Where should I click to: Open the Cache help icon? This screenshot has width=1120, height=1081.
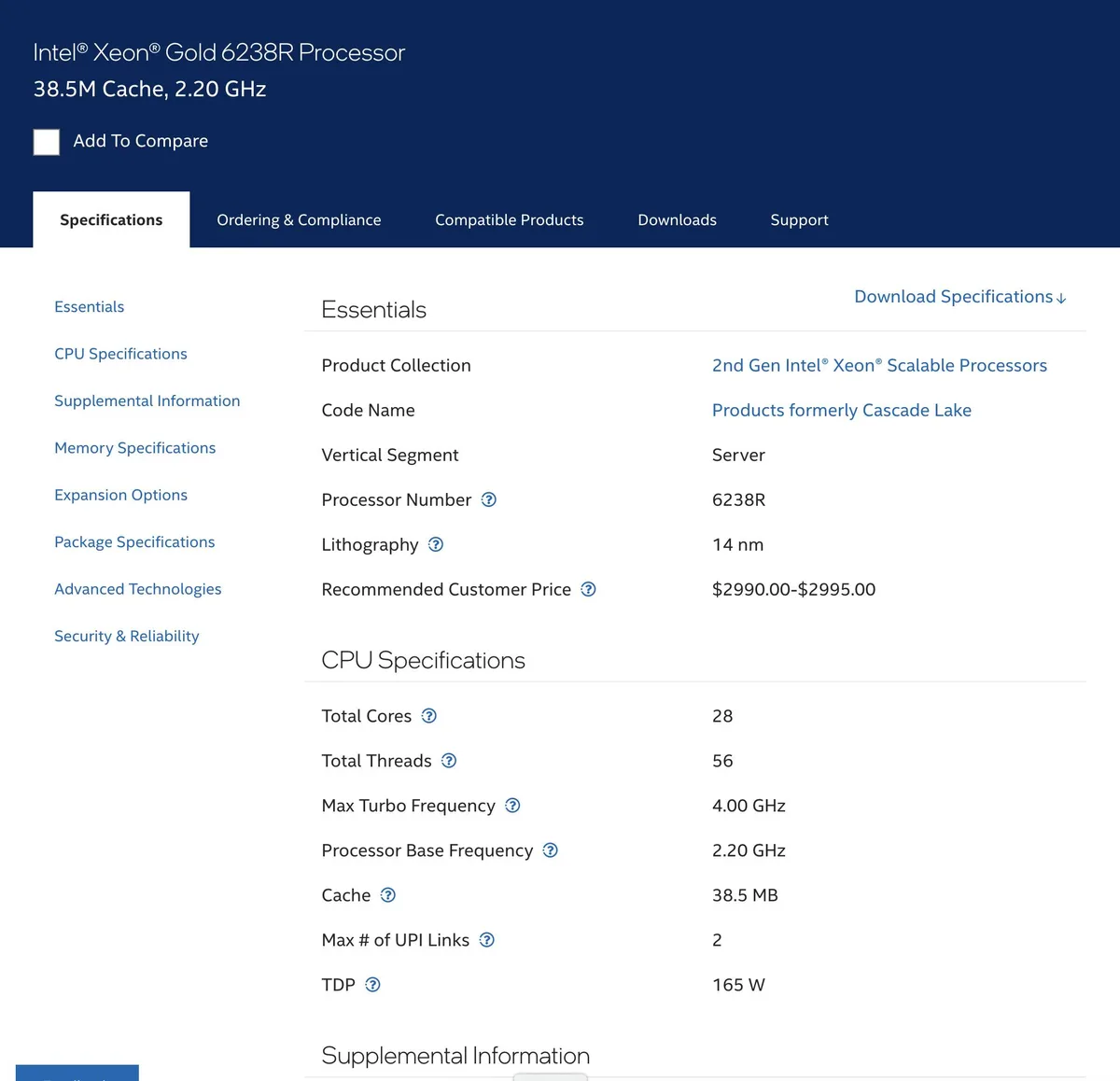click(x=388, y=895)
